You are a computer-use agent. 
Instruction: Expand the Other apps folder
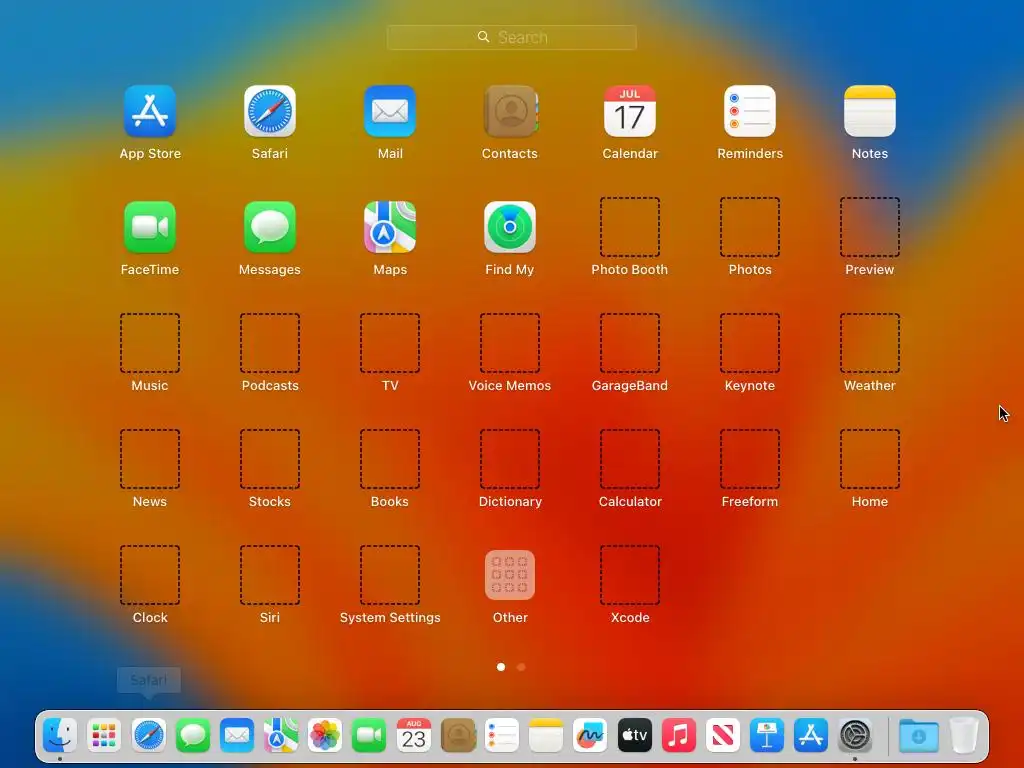pyautogui.click(x=510, y=575)
